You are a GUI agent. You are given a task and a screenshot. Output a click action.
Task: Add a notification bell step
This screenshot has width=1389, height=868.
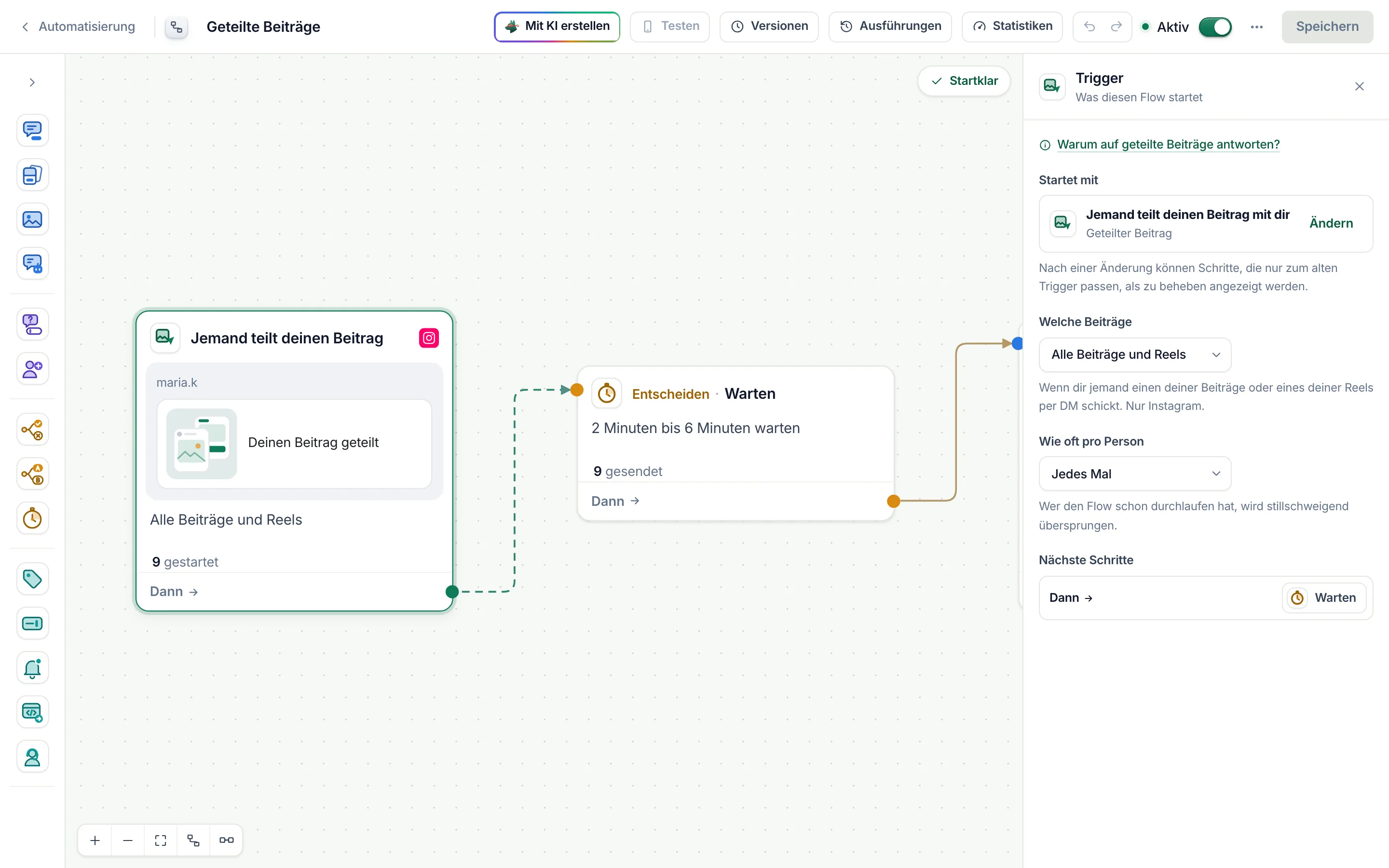(x=32, y=668)
